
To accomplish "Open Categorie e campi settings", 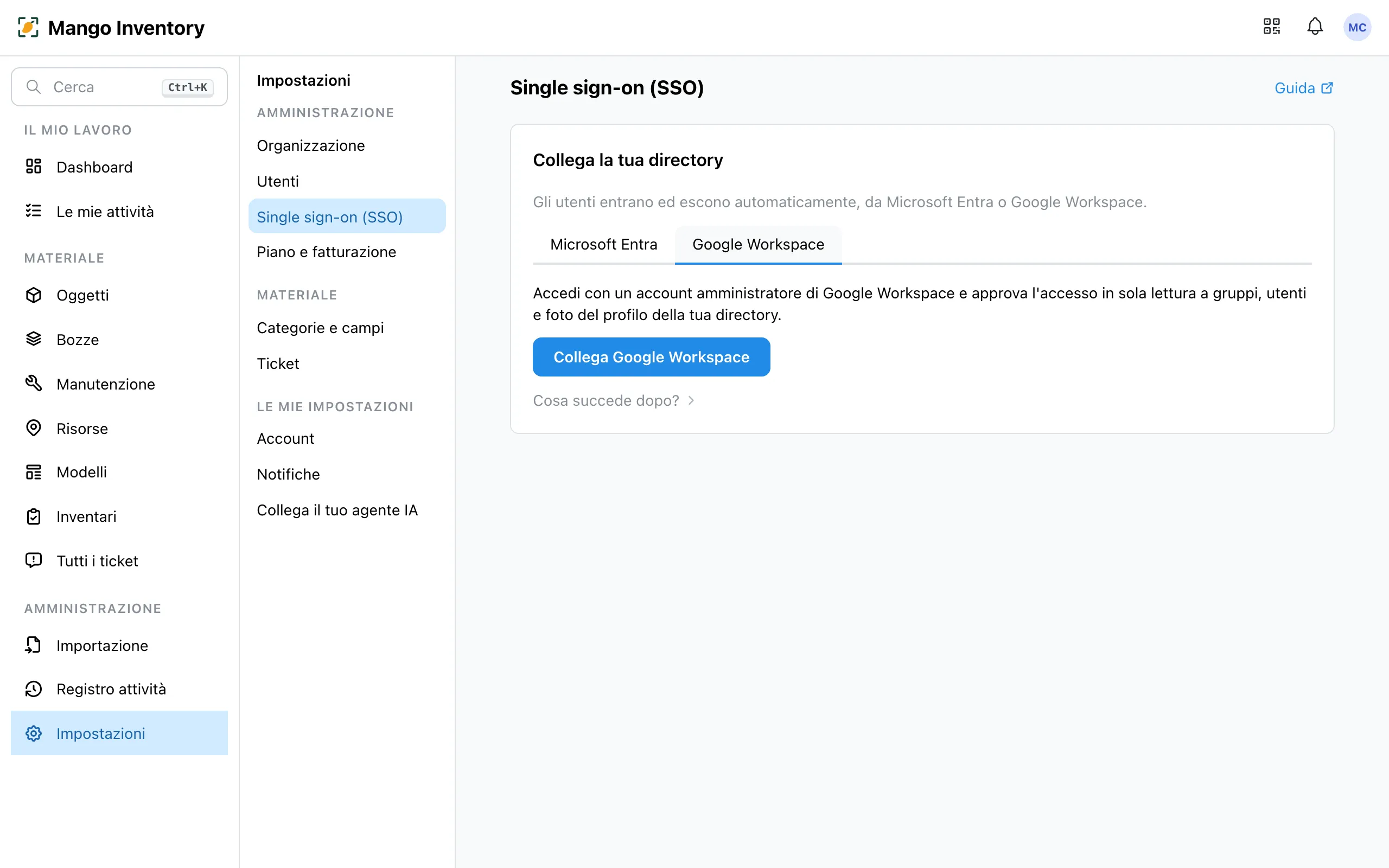I will click(x=347, y=328).
